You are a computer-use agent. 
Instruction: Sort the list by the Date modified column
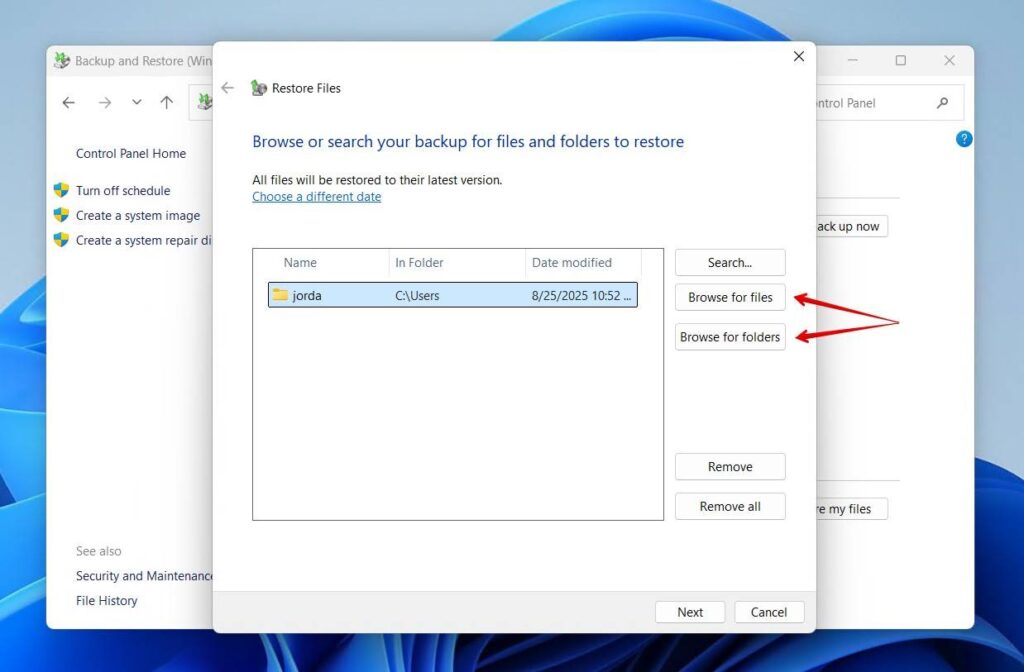tap(573, 262)
